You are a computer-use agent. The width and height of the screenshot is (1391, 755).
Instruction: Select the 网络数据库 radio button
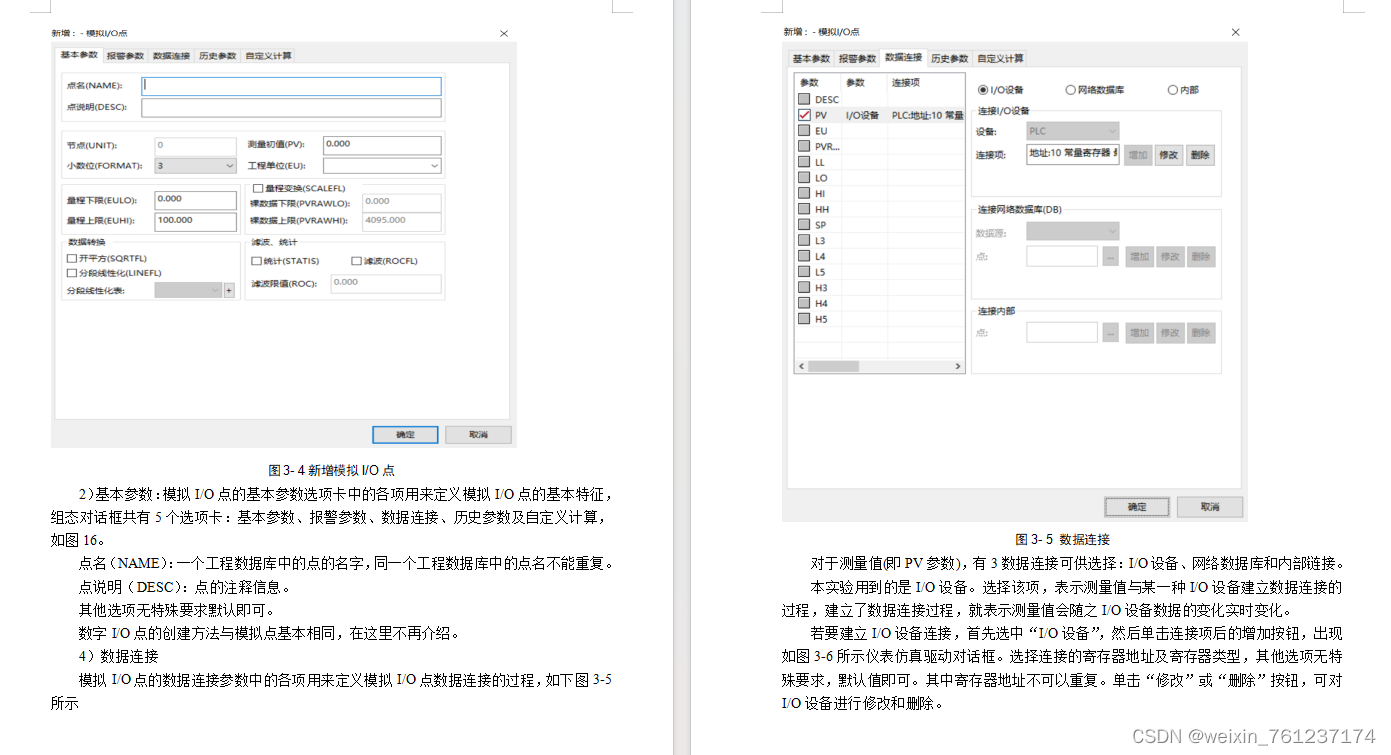tap(1070, 90)
